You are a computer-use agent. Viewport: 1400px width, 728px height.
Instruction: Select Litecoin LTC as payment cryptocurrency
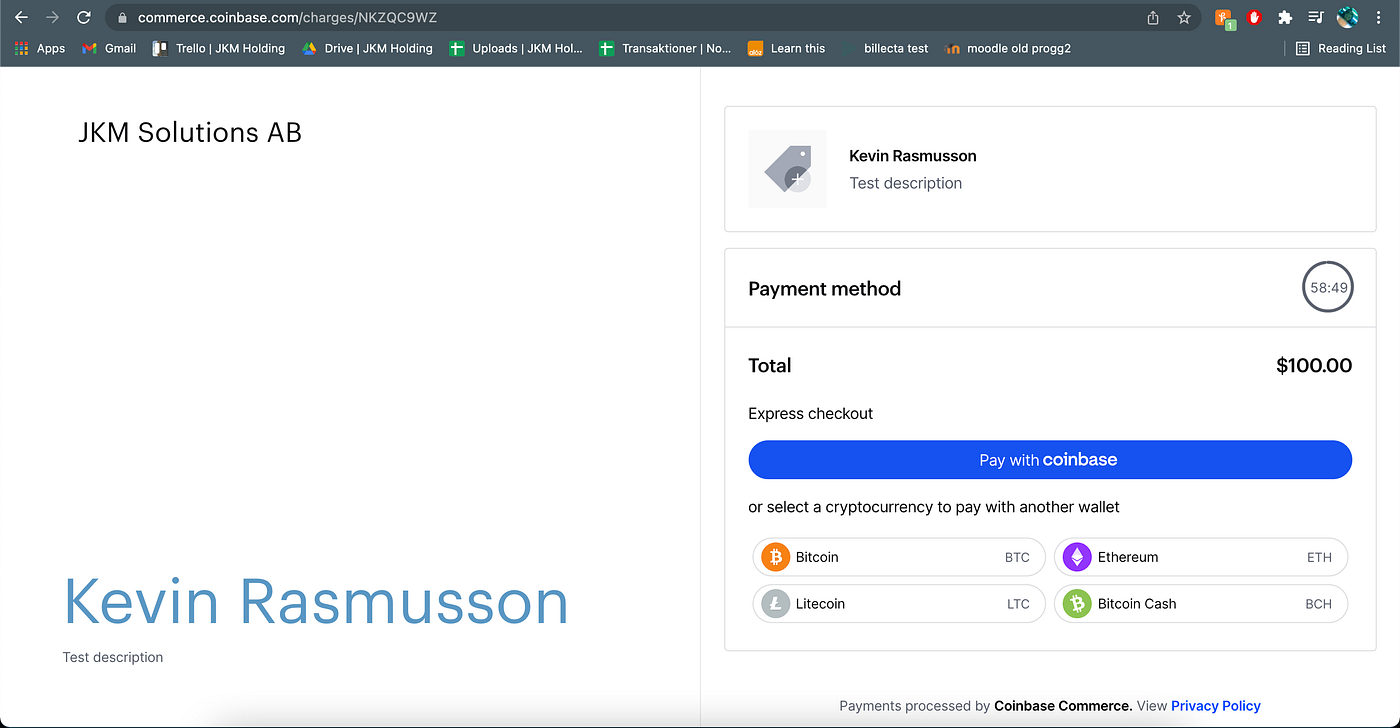(x=898, y=604)
